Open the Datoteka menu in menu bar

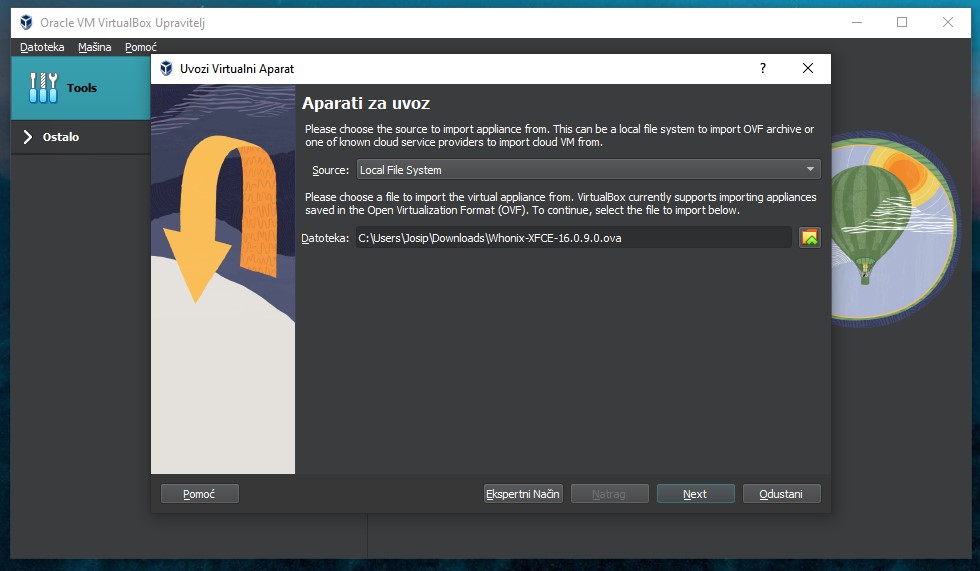(42, 47)
